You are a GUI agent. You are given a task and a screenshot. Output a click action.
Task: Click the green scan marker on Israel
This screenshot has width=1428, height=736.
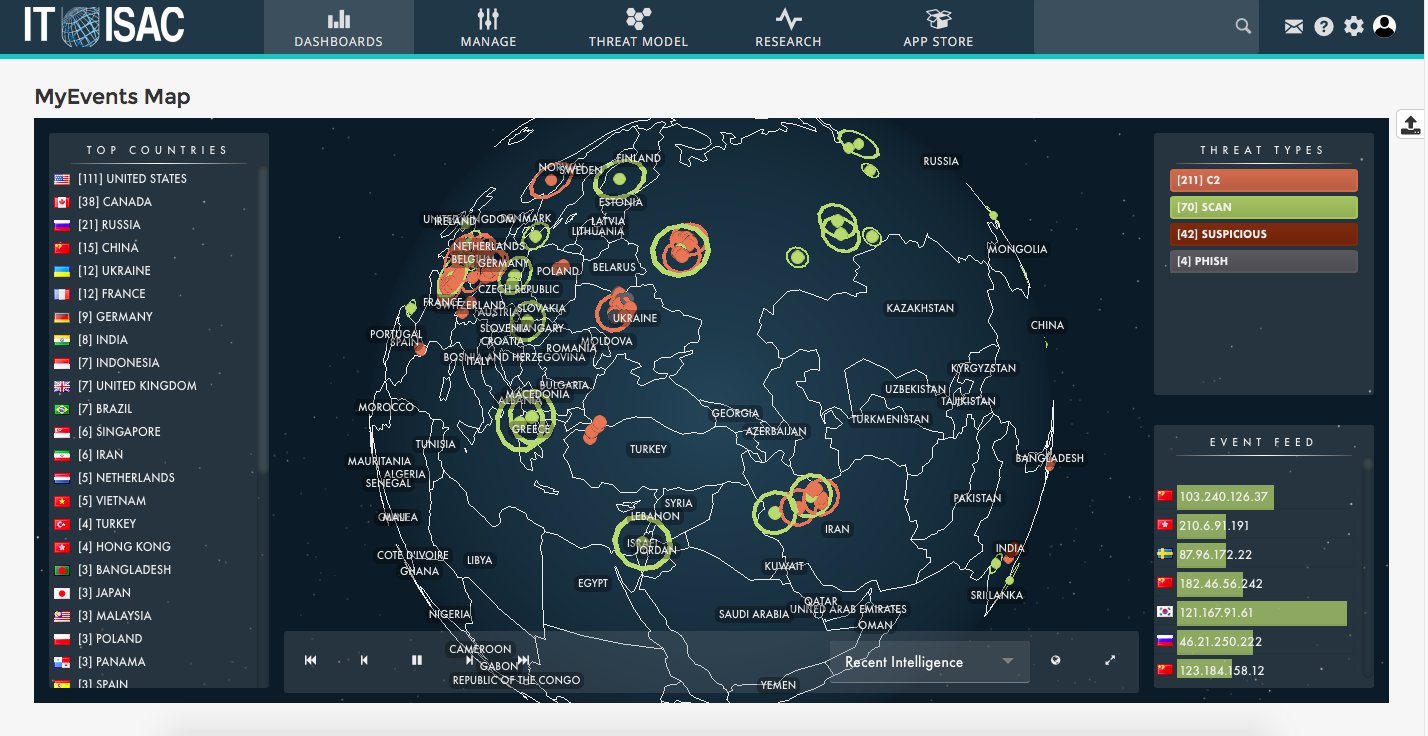tap(642, 541)
